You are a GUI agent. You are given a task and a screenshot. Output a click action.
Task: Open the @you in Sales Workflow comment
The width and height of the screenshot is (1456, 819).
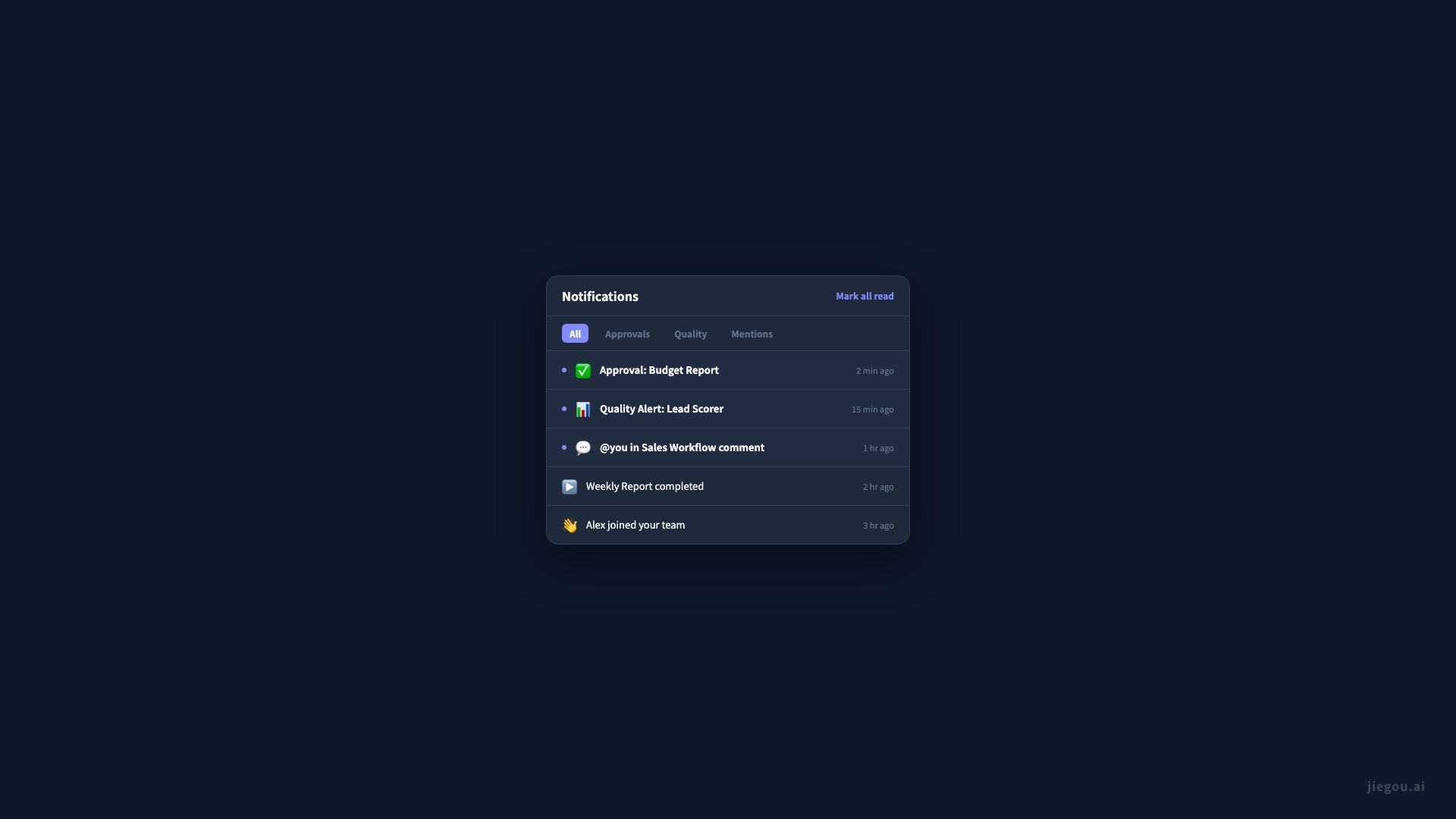click(728, 447)
